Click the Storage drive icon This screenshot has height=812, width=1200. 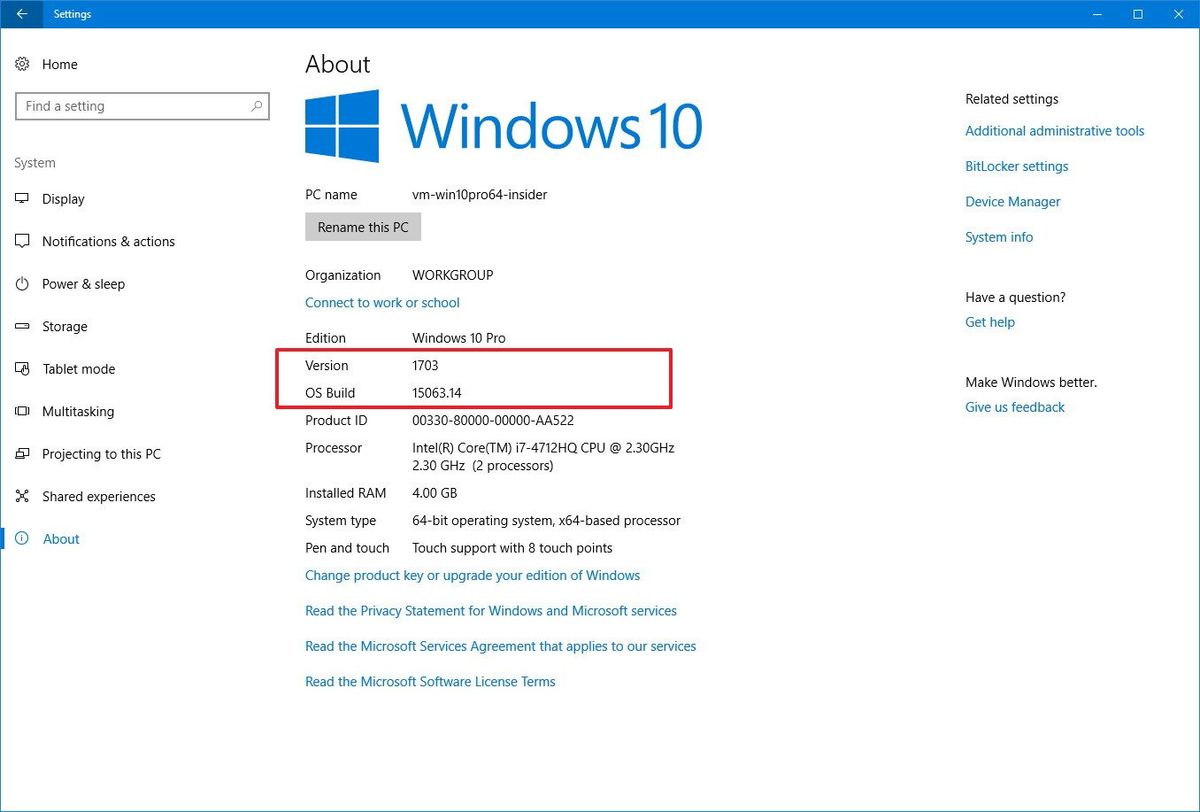22,326
